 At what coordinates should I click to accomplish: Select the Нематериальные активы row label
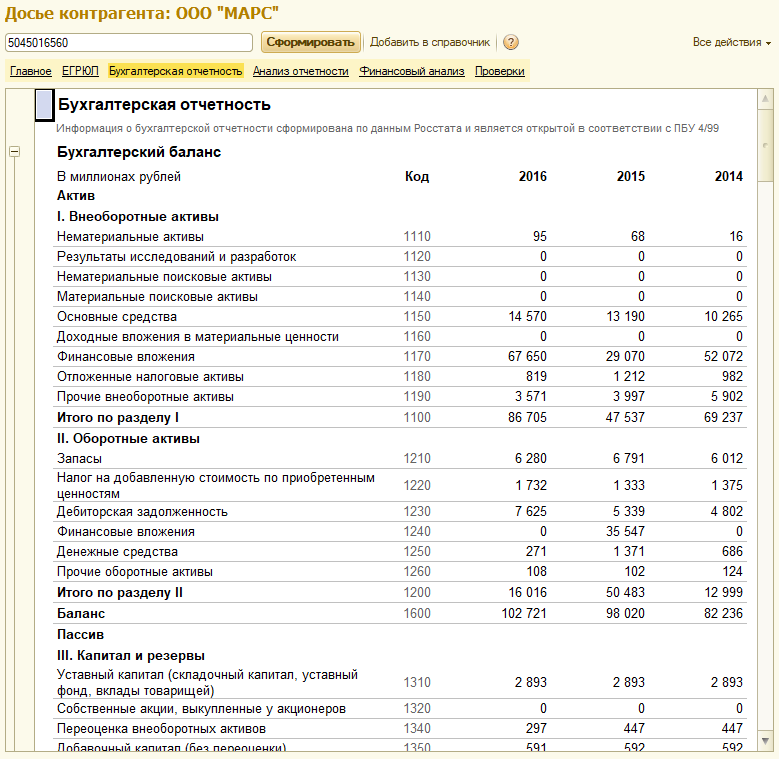tap(130, 236)
